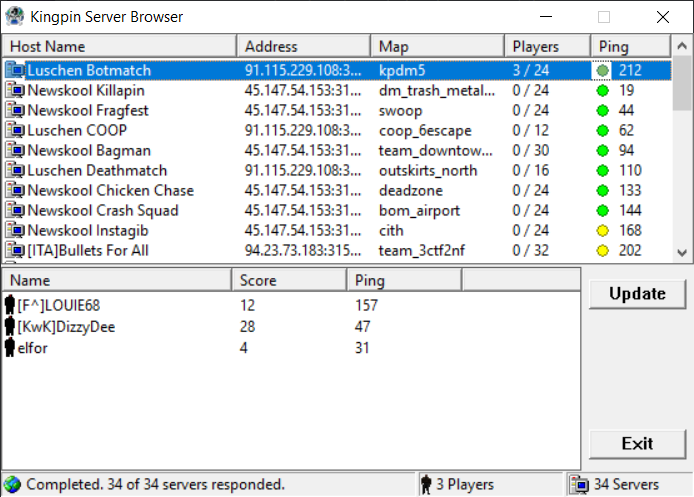Click the coop_6escape map cell
Image resolution: width=694 pixels, height=497 pixels.
click(x=425, y=131)
